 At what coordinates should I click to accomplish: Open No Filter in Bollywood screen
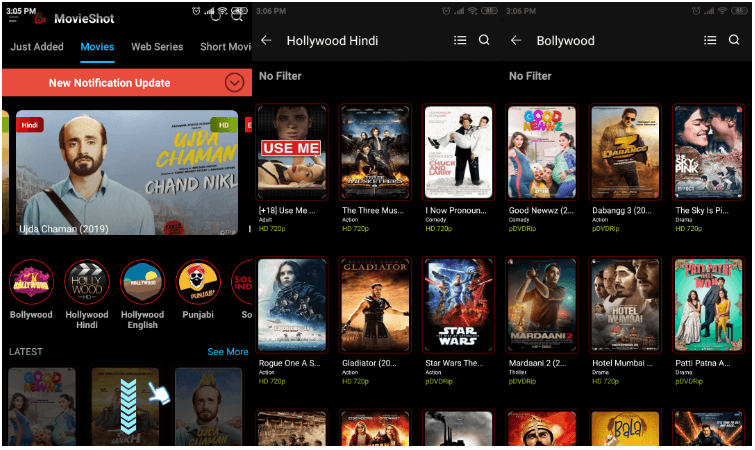[x=530, y=76]
